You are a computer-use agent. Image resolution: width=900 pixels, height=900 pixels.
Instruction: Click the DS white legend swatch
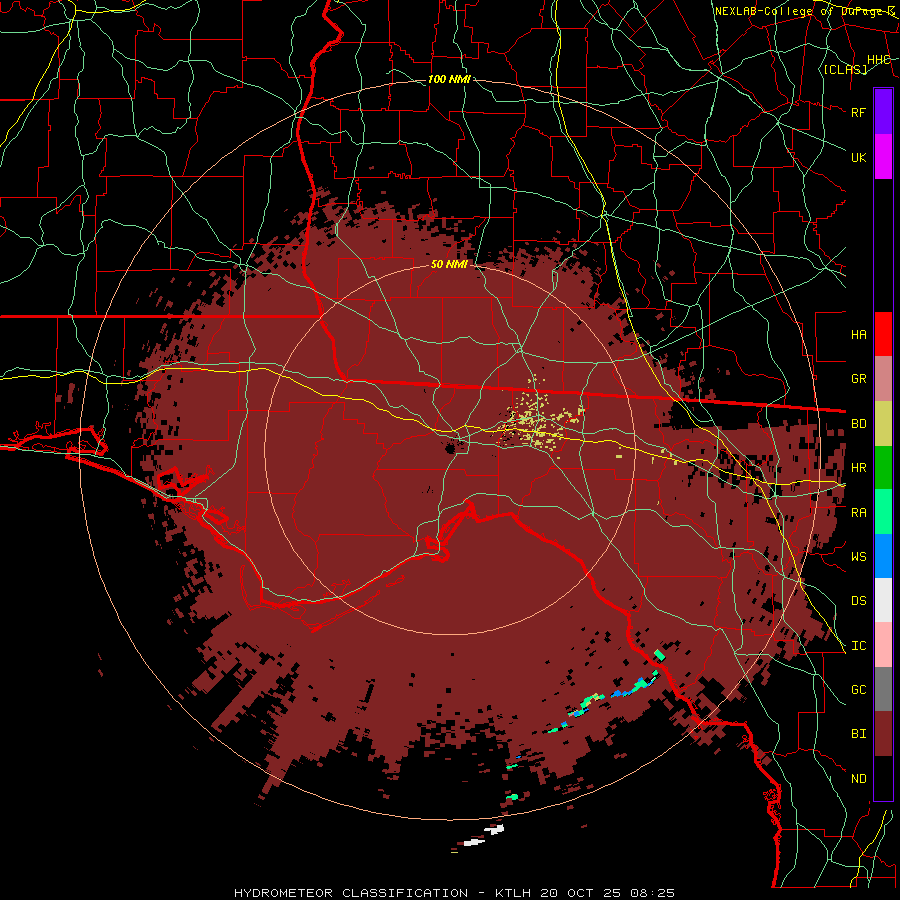(883, 600)
